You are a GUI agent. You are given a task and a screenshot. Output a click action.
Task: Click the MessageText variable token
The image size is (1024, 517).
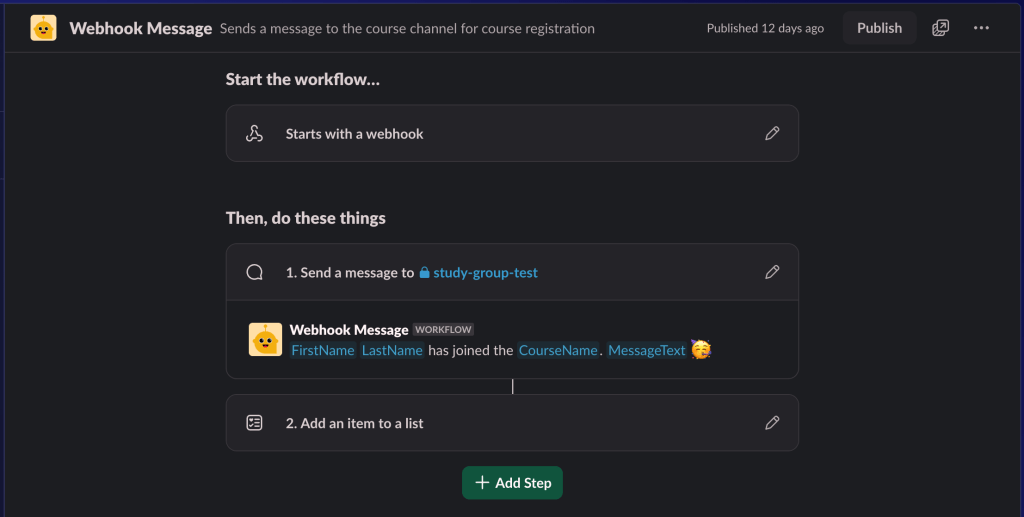pos(647,351)
